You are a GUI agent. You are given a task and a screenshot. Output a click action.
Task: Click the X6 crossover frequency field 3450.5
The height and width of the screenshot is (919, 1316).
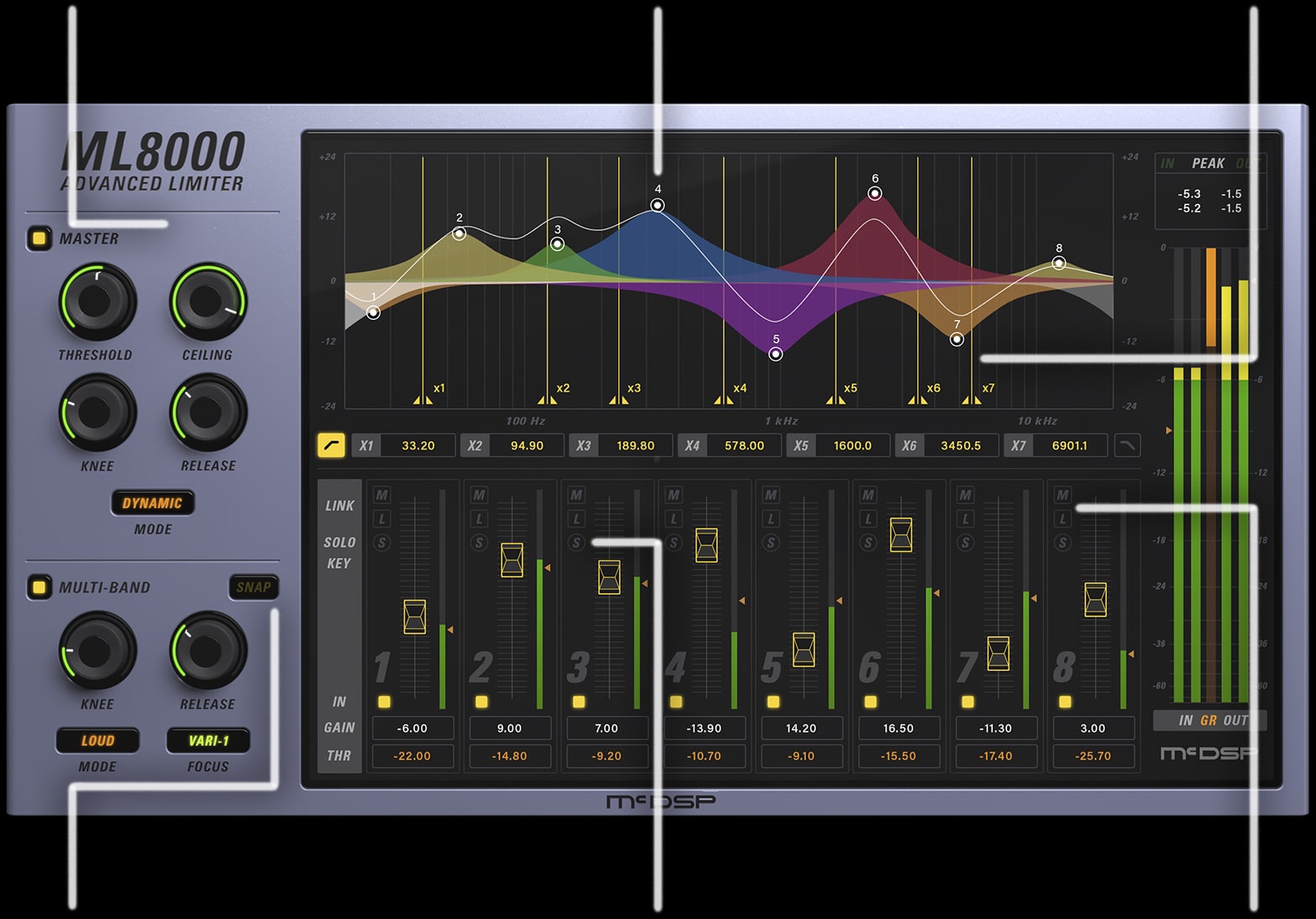[x=961, y=445]
